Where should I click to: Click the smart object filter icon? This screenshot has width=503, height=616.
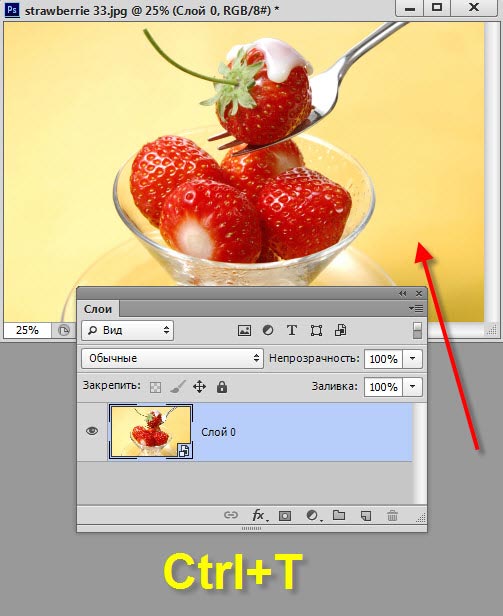[340, 330]
